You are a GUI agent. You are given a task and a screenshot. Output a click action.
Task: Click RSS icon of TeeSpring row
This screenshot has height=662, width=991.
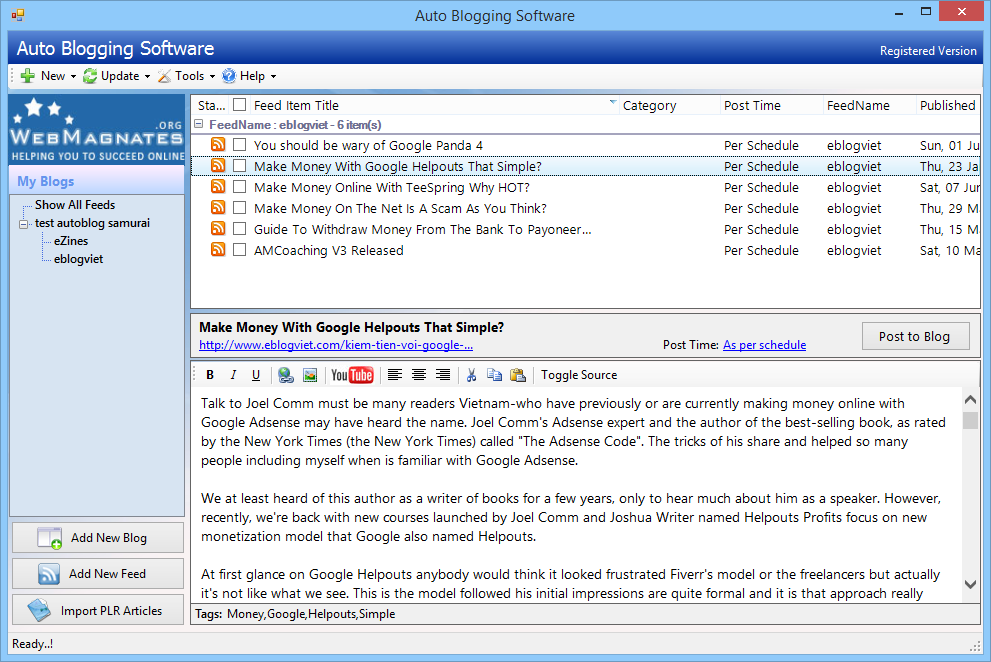tap(217, 187)
